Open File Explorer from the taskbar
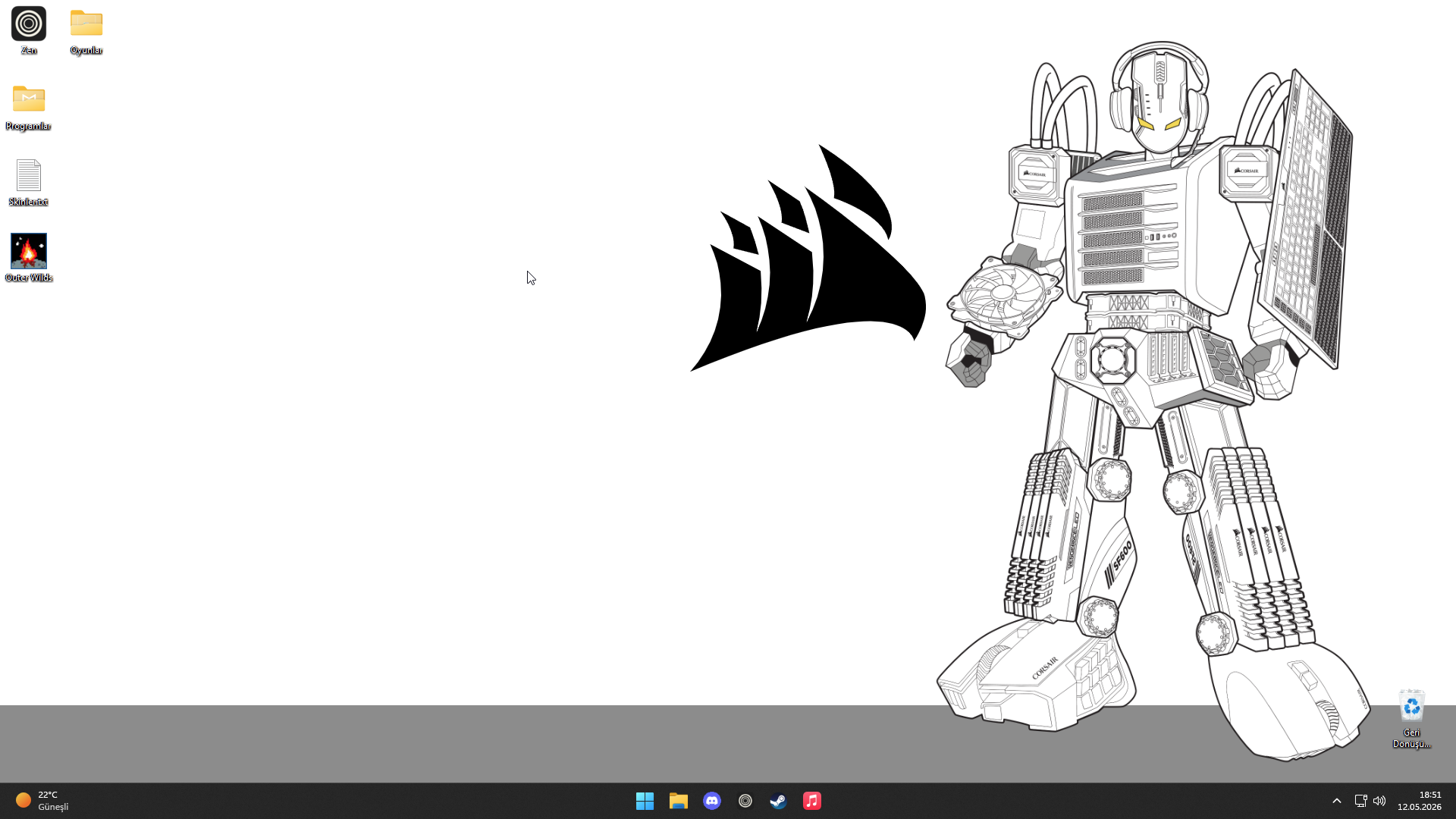The image size is (1456, 819). (x=679, y=801)
